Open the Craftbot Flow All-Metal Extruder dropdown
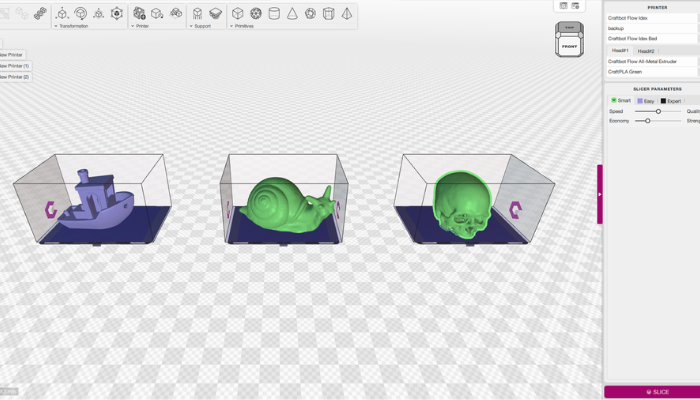700x400 pixels. [653, 61]
